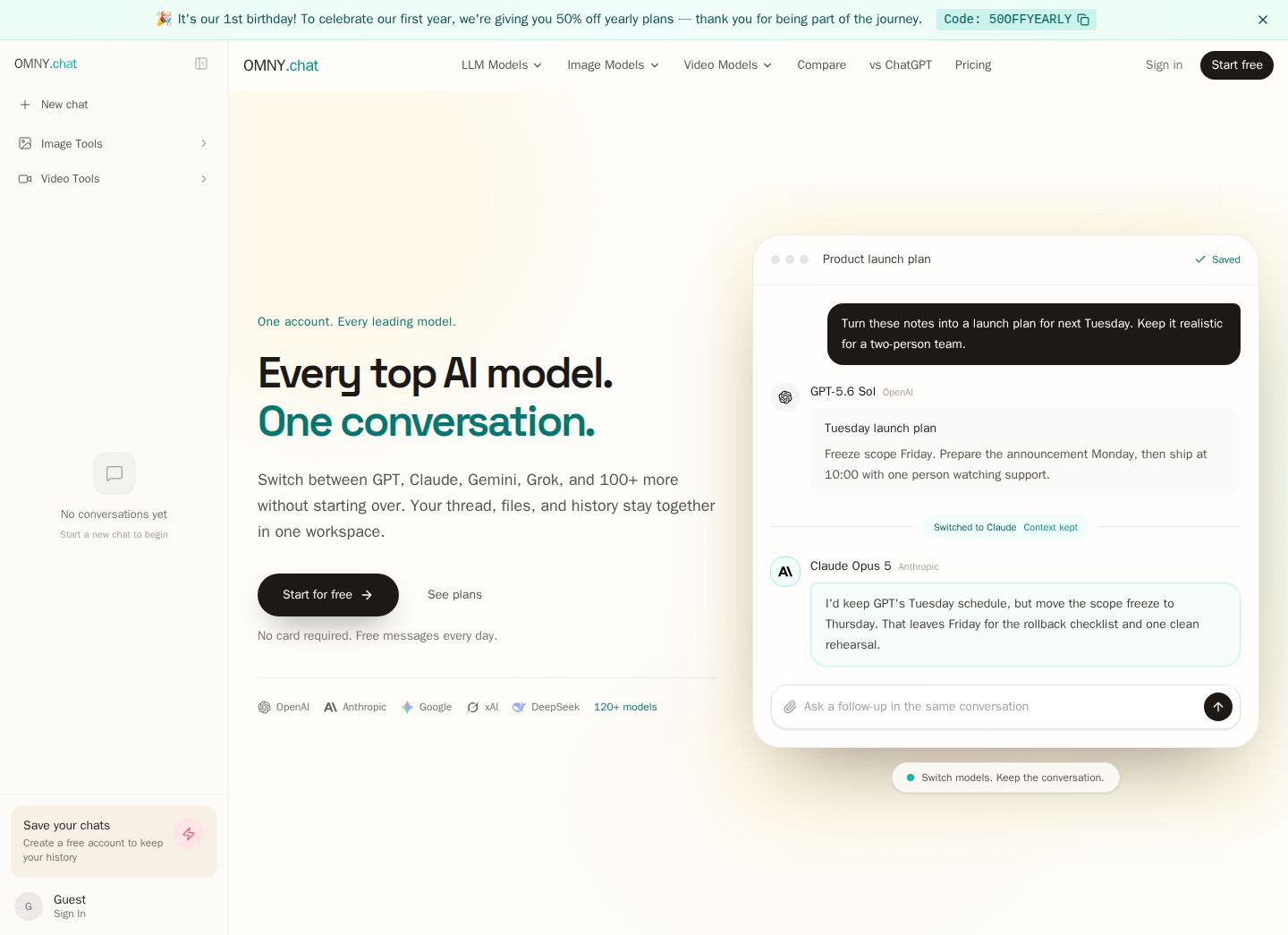
Task: Go to the Compare page
Action: click(821, 65)
